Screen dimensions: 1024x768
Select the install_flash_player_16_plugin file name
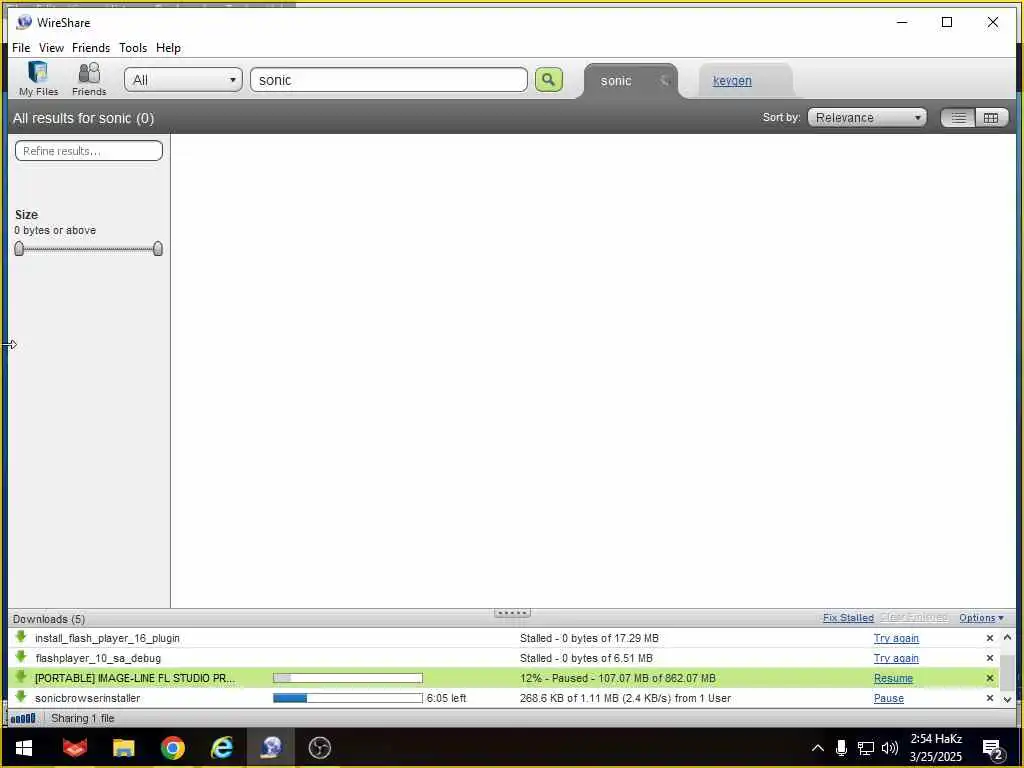107,638
